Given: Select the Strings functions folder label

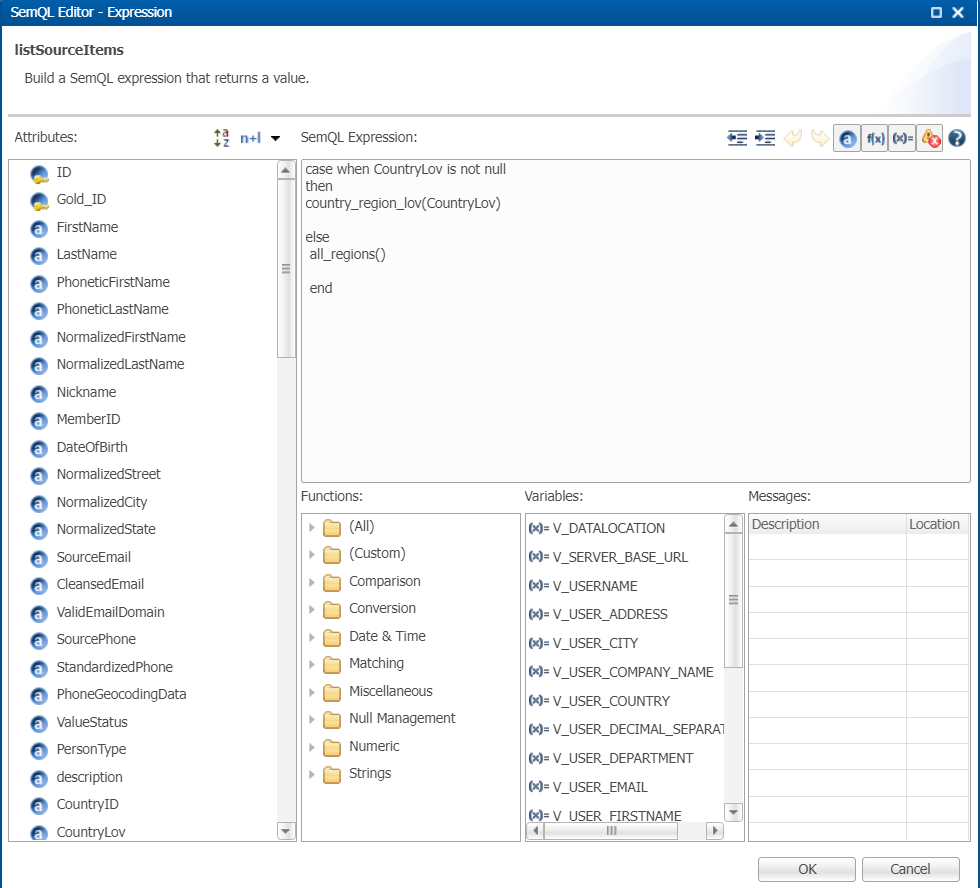Looking at the screenshot, I should (x=370, y=774).
